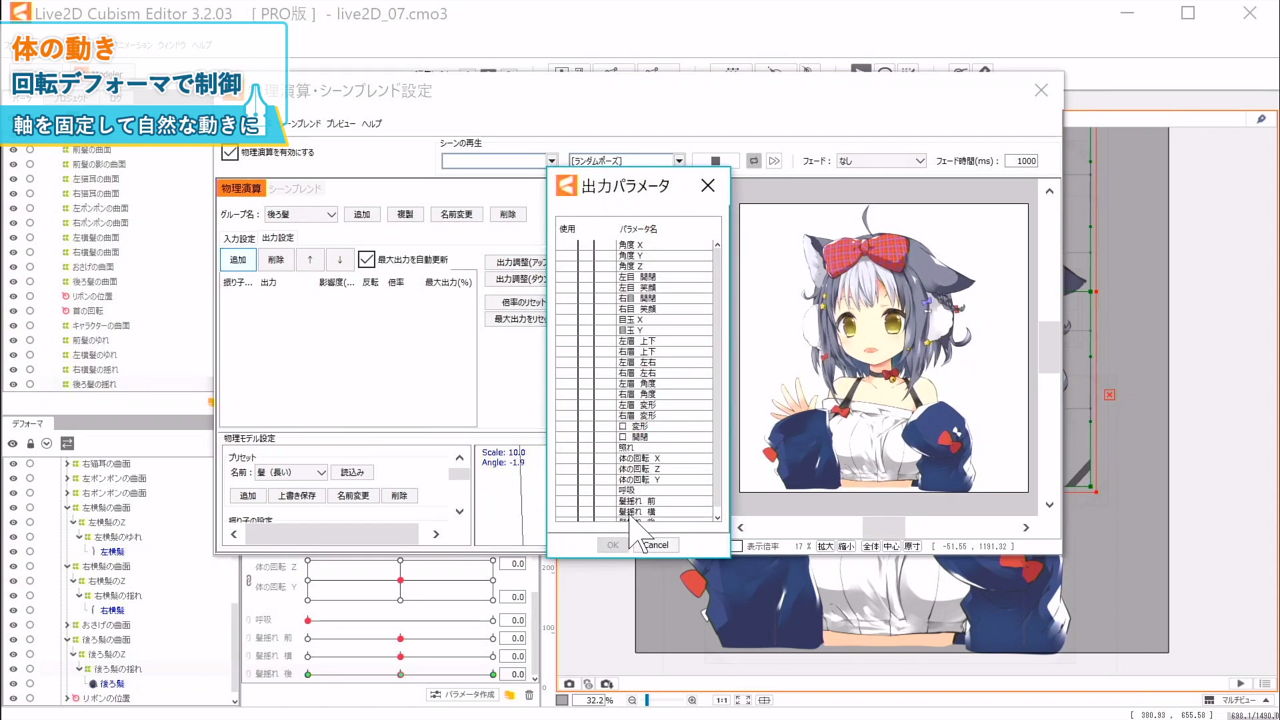The height and width of the screenshot is (720, 1280).
Task: Toggle the lock circle for 右横髪の曲面
Action: point(30,566)
